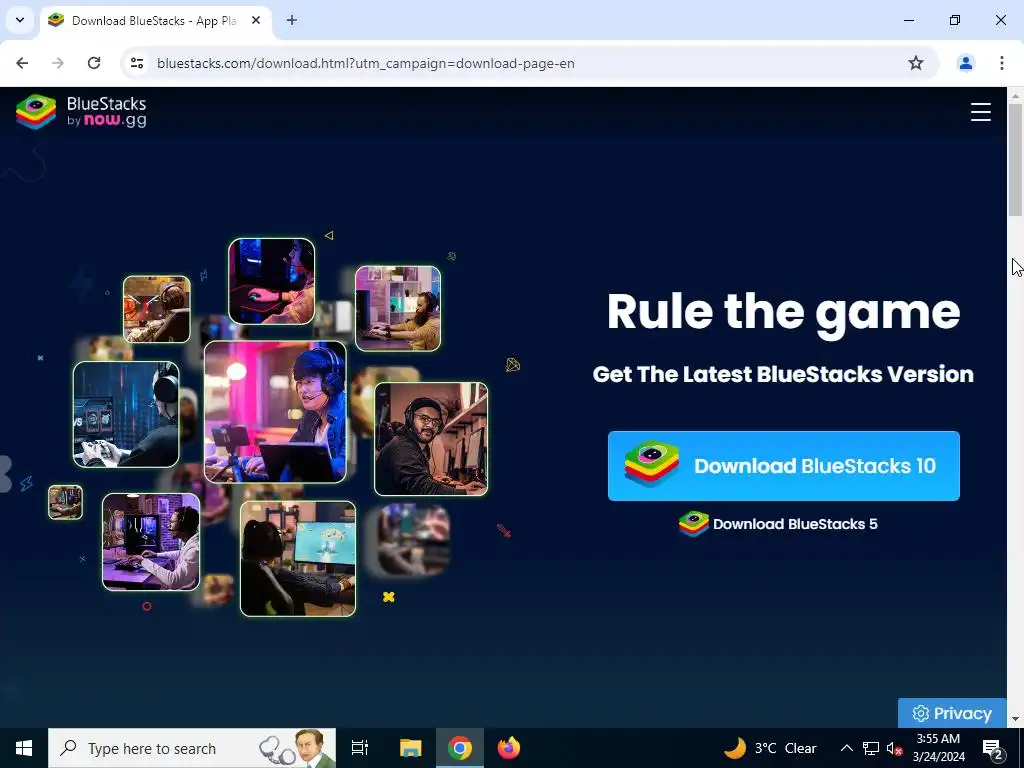Select the Download BlueStacks tab

click(155, 21)
